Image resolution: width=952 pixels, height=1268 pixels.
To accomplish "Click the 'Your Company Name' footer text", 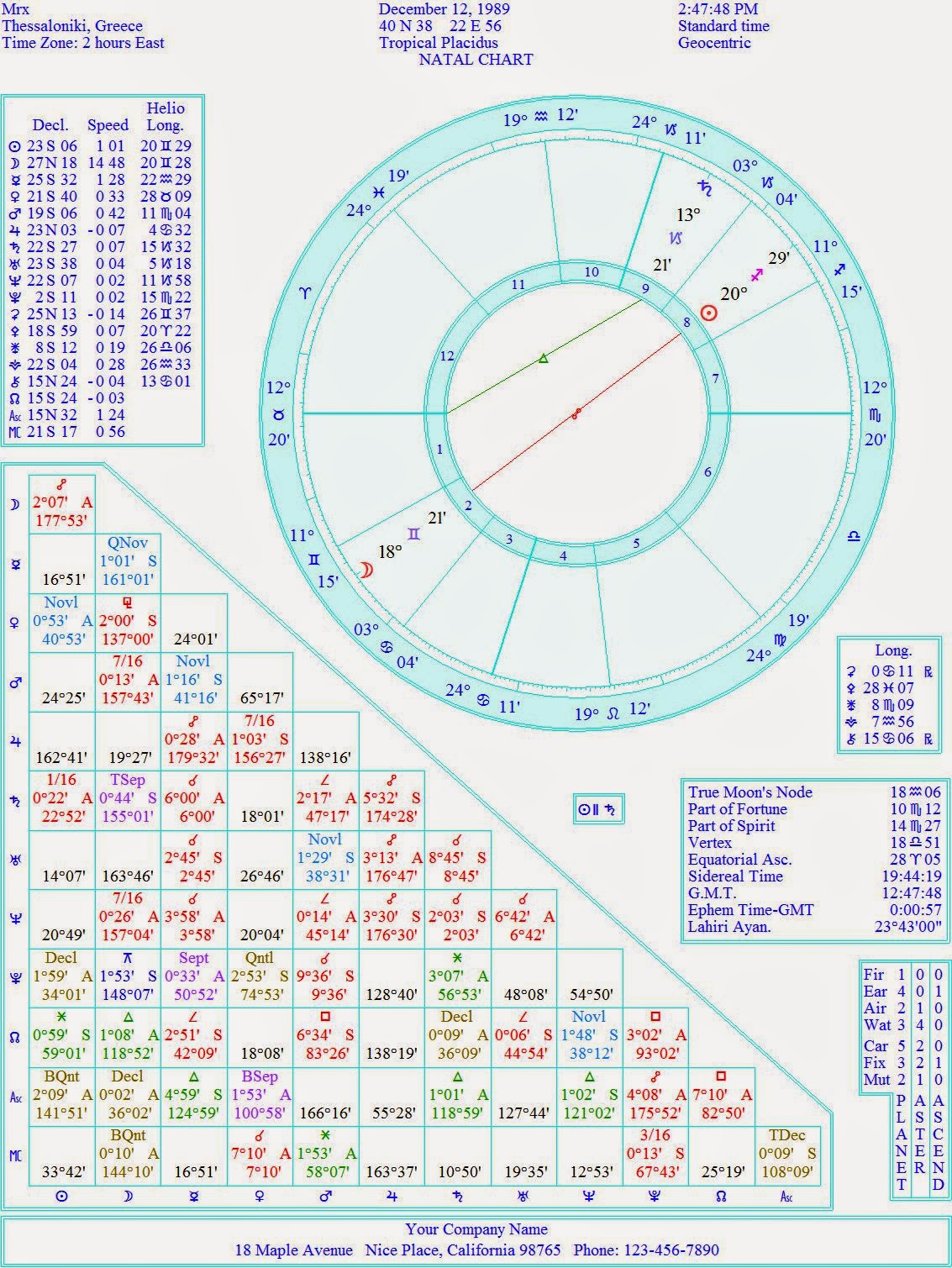I will pyautogui.click(x=476, y=1229).
